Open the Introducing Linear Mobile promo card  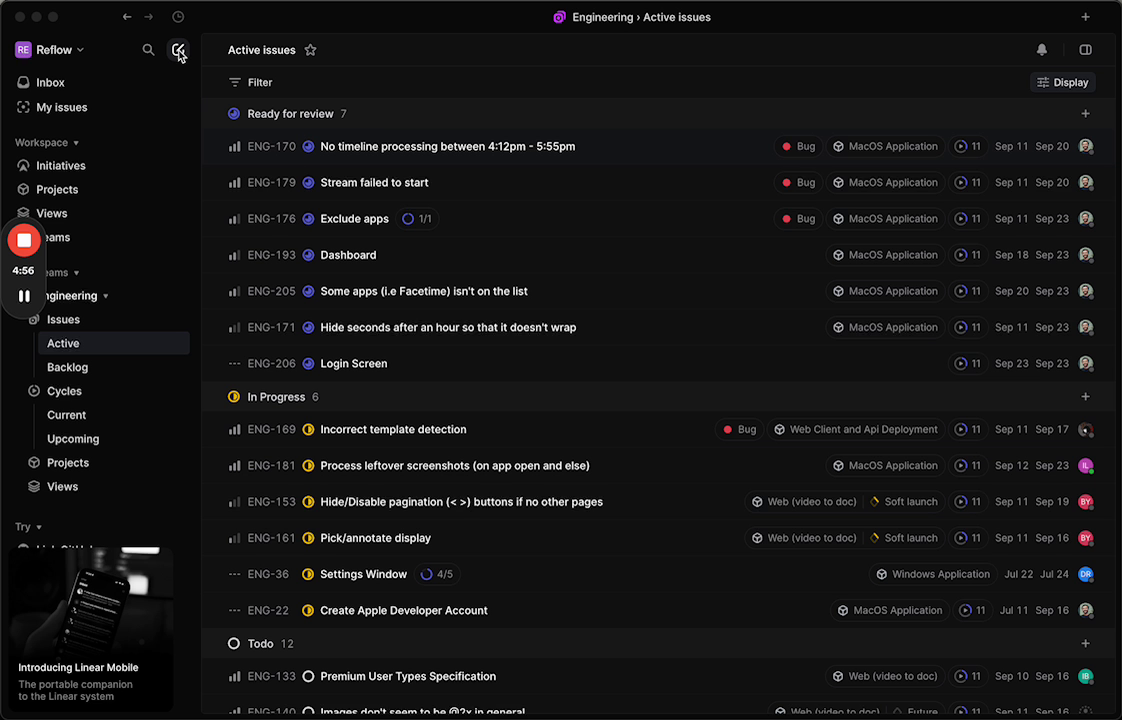click(x=91, y=630)
